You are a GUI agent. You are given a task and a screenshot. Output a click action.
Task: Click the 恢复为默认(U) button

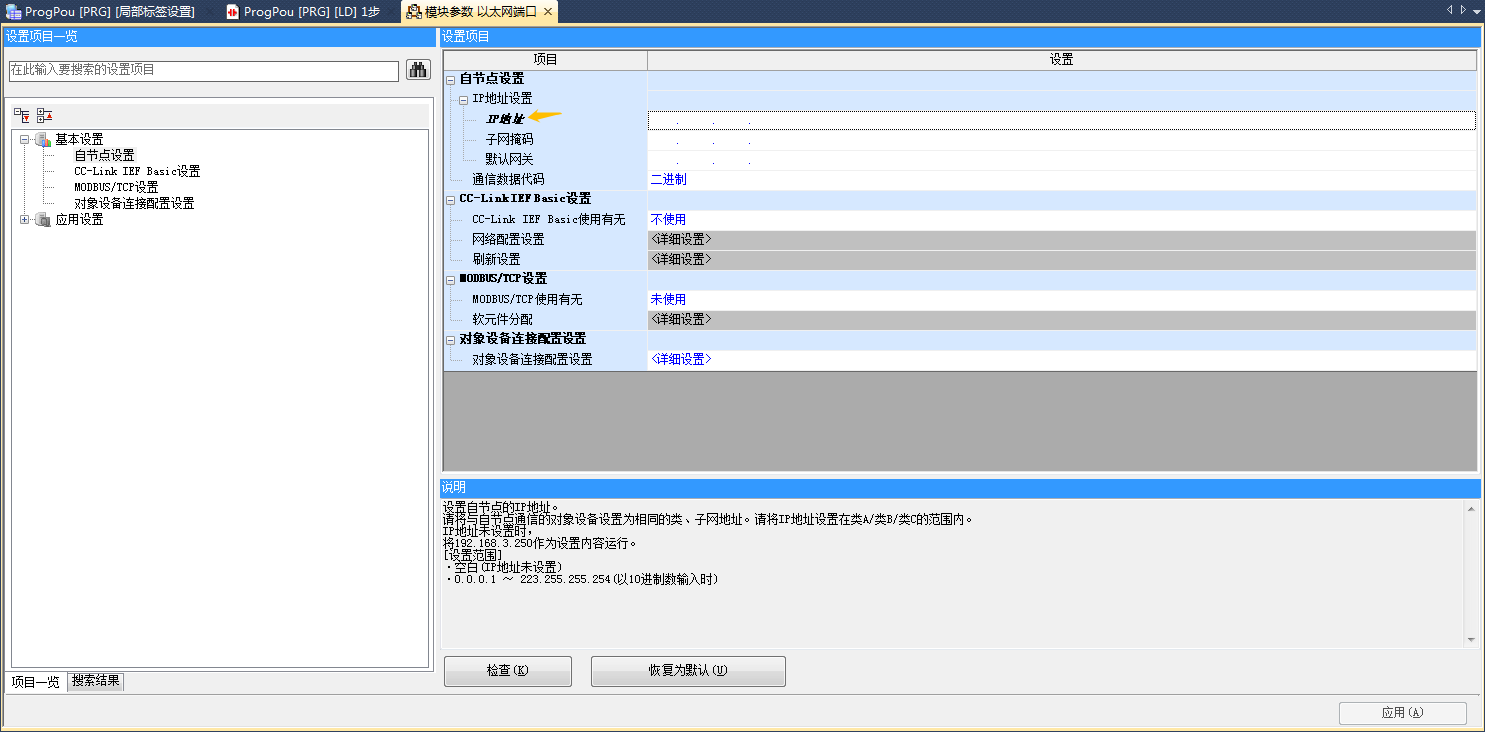click(x=688, y=671)
